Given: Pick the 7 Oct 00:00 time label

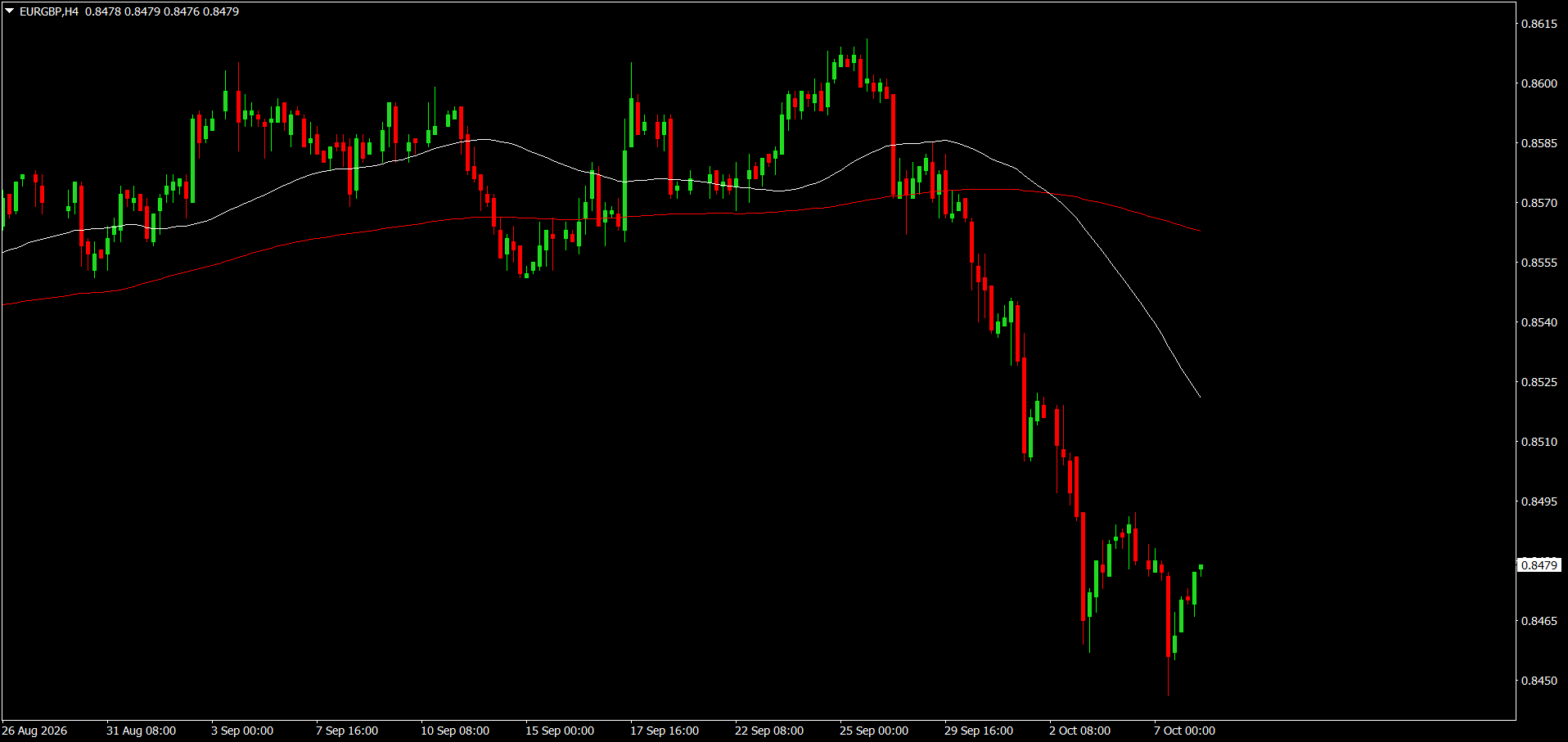Looking at the screenshot, I should 1185,731.
